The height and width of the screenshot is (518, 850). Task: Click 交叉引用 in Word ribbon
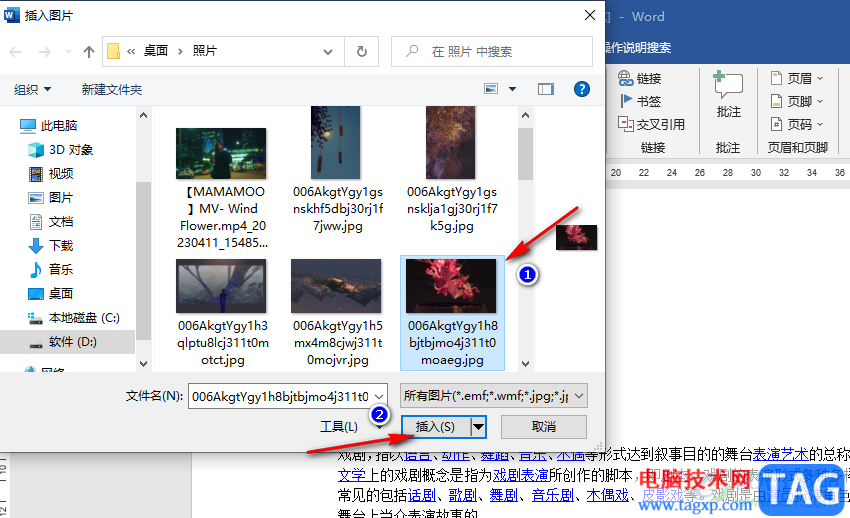[651, 125]
